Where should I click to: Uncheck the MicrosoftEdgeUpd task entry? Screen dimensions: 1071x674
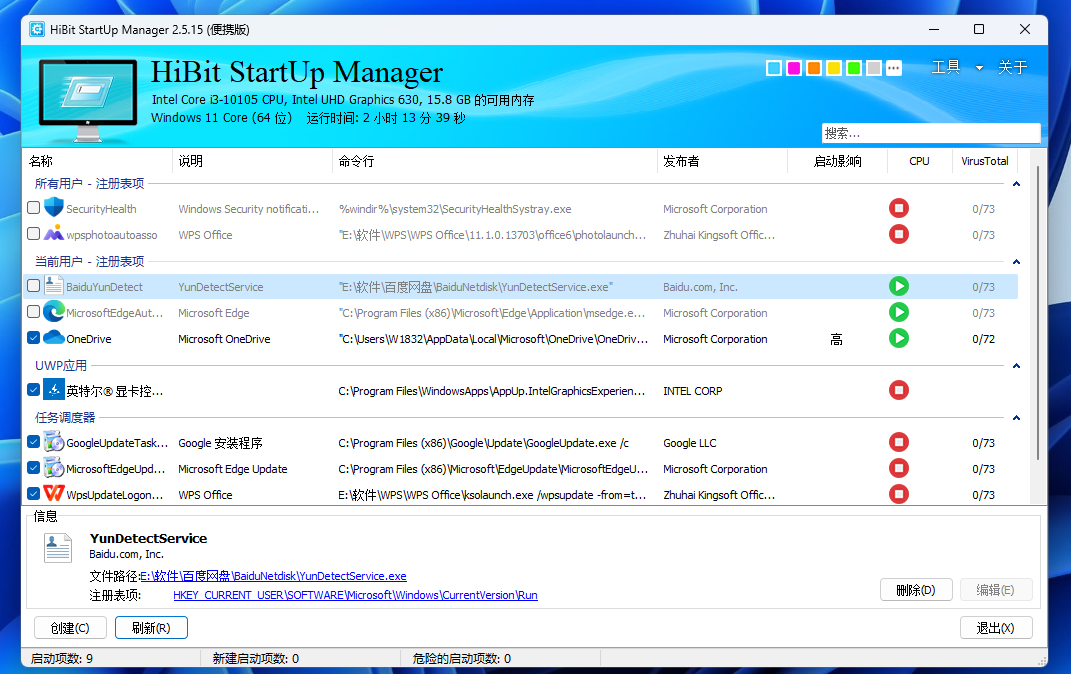click(x=33, y=467)
